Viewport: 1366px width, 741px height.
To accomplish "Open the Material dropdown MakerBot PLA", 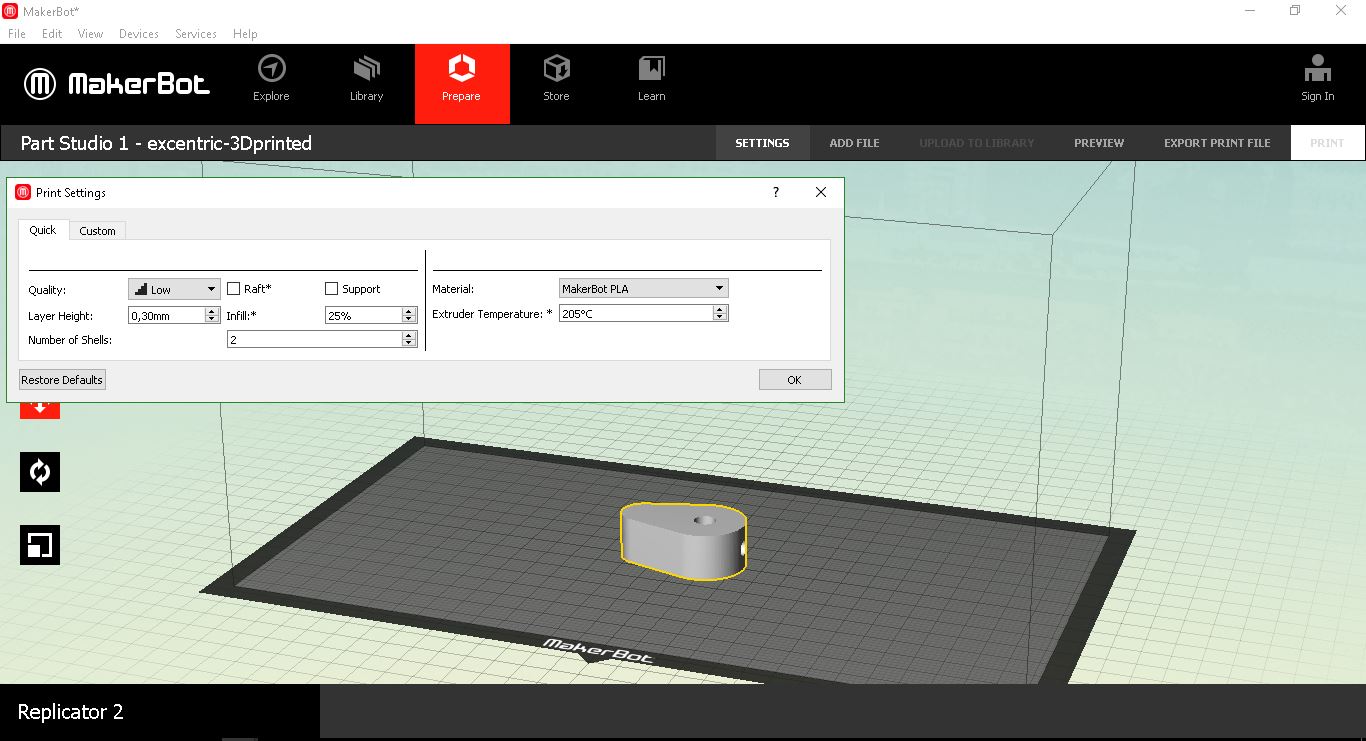I will coord(643,288).
